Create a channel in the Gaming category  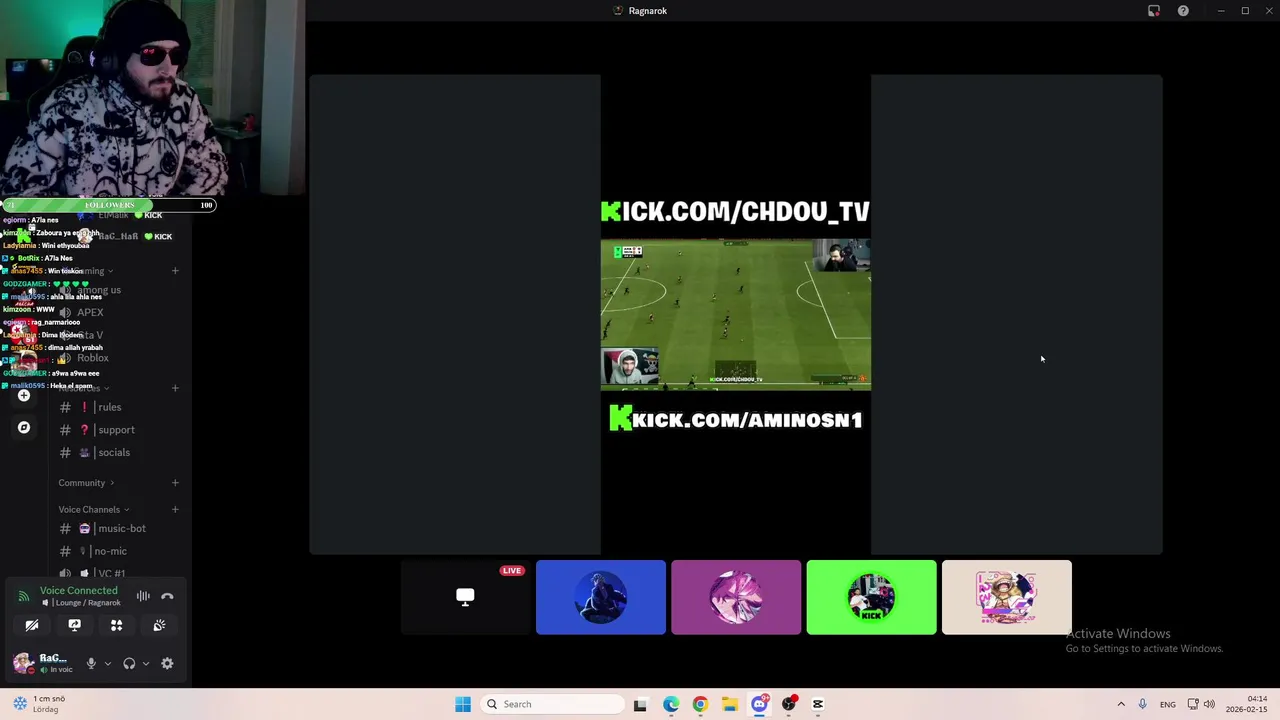175,271
